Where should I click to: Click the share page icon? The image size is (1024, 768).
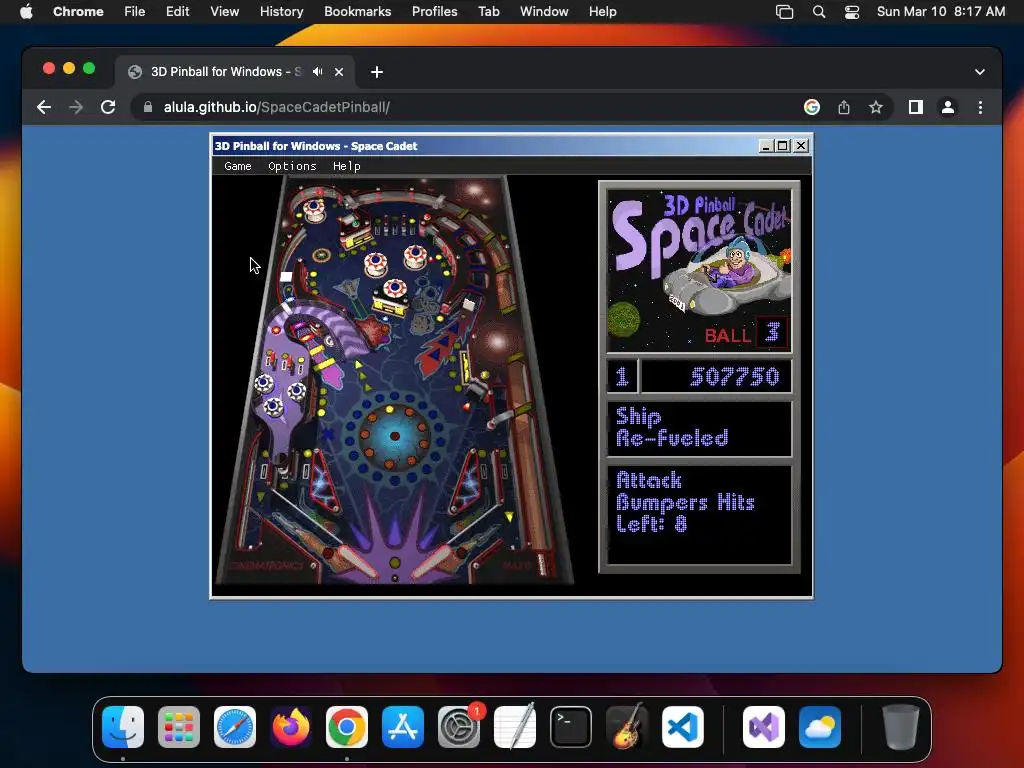coord(844,107)
